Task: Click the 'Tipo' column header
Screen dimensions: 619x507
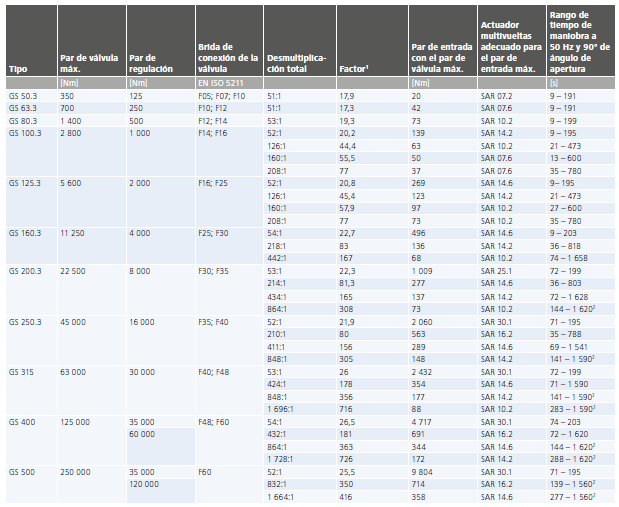Action: (18, 69)
